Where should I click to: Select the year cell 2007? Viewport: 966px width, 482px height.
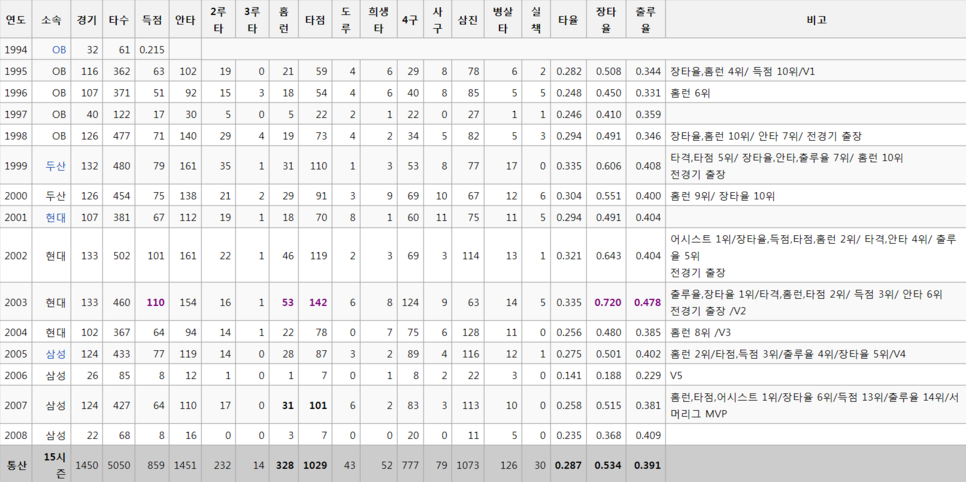click(15, 406)
